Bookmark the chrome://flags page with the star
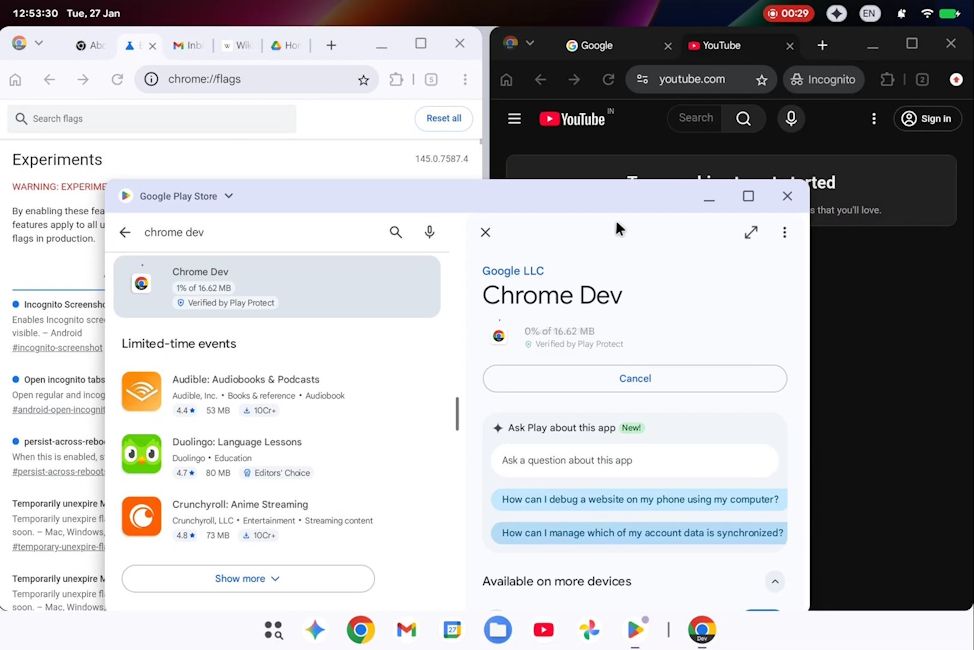Viewport: 974px width, 650px height. (x=363, y=79)
